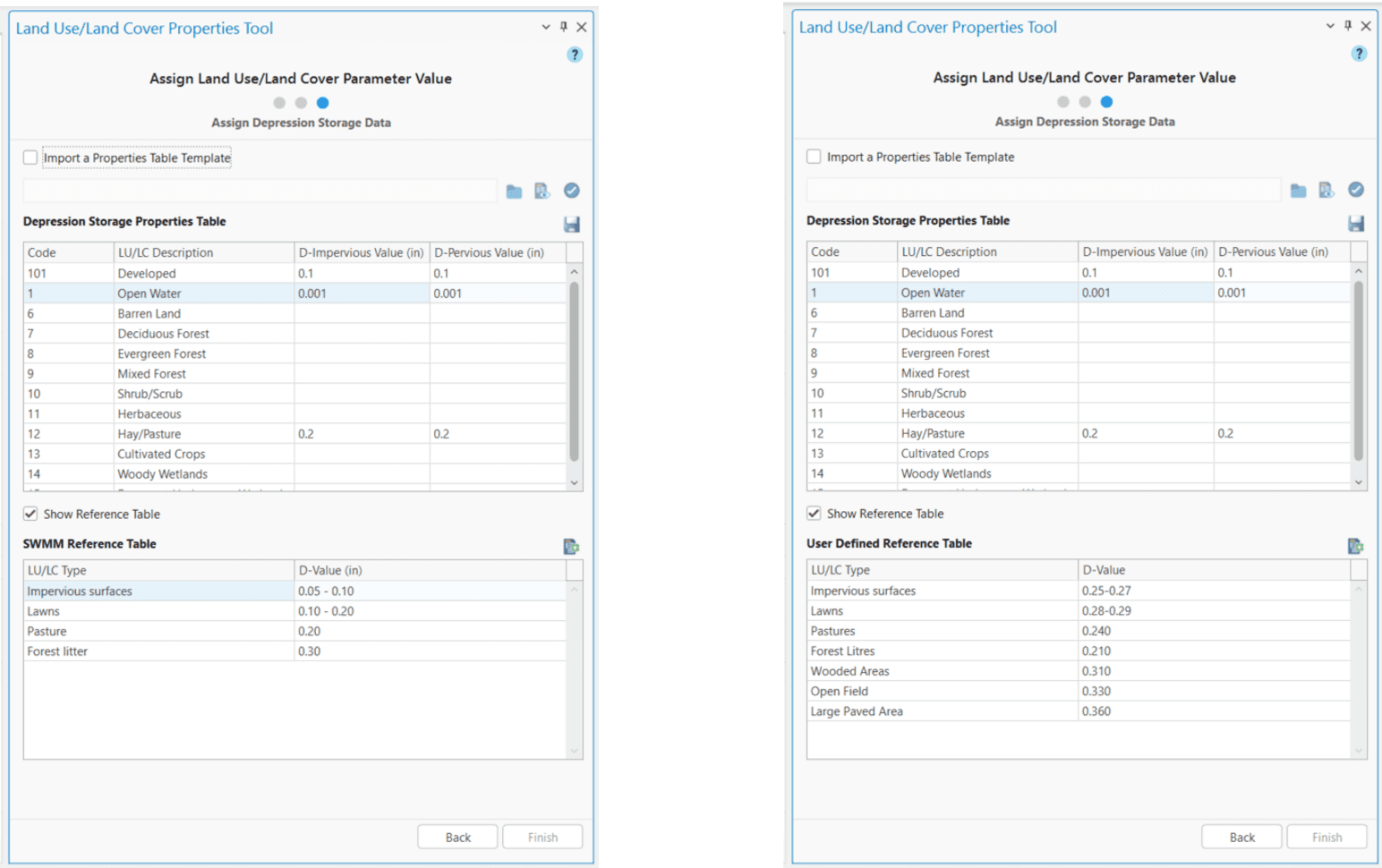This screenshot has height=868, width=1382.
Task: Browse for a properties table template file
Action: (x=514, y=191)
